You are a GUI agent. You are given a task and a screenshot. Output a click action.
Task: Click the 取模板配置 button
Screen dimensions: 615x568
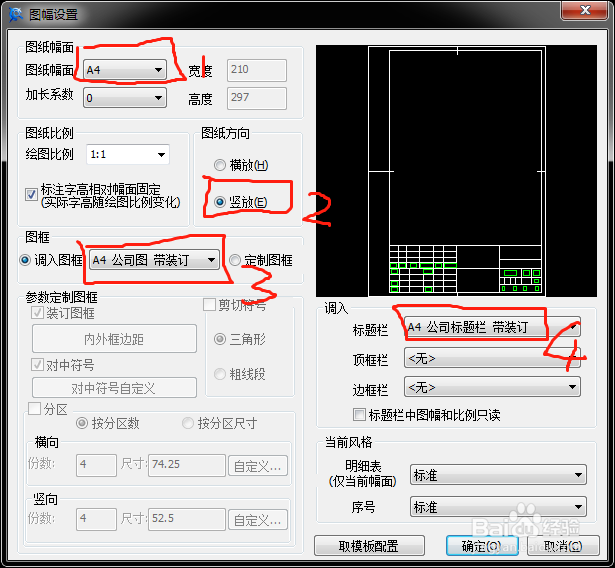[369, 546]
